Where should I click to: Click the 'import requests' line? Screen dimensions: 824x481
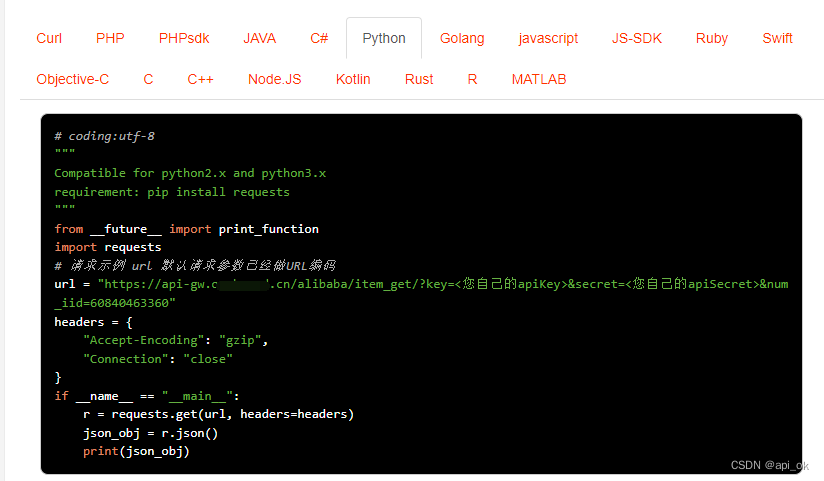[x=108, y=247]
